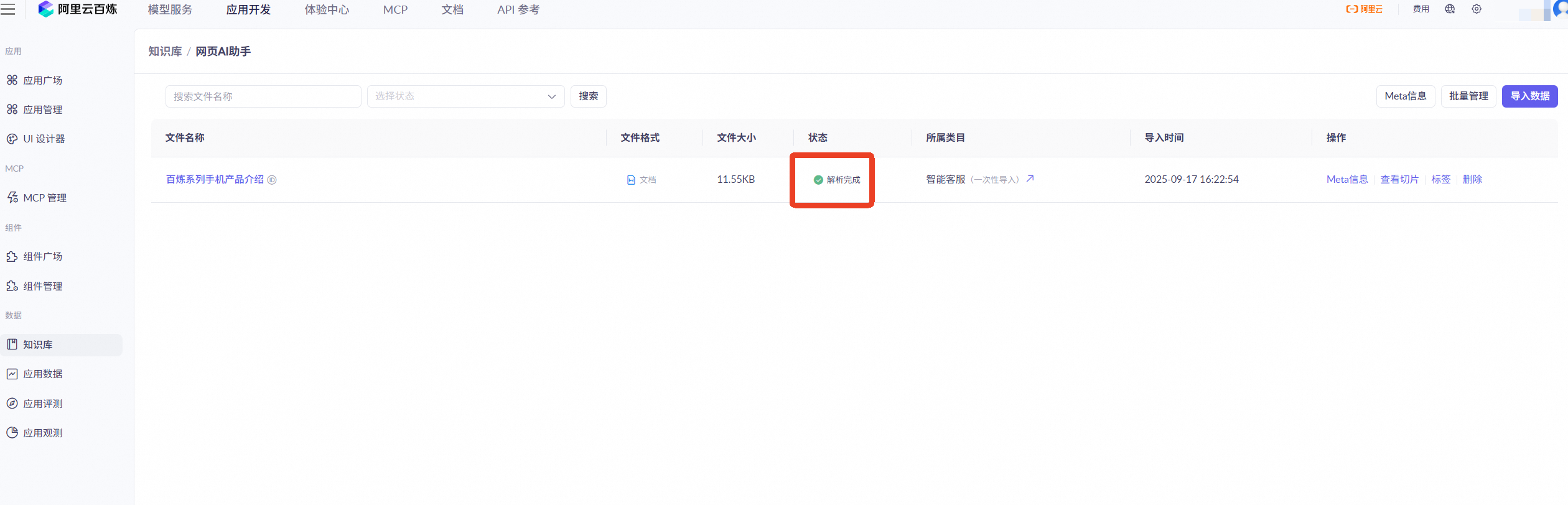The width and height of the screenshot is (1568, 505).
Task: Switch to the 应用开发 tab
Action: 248,10
